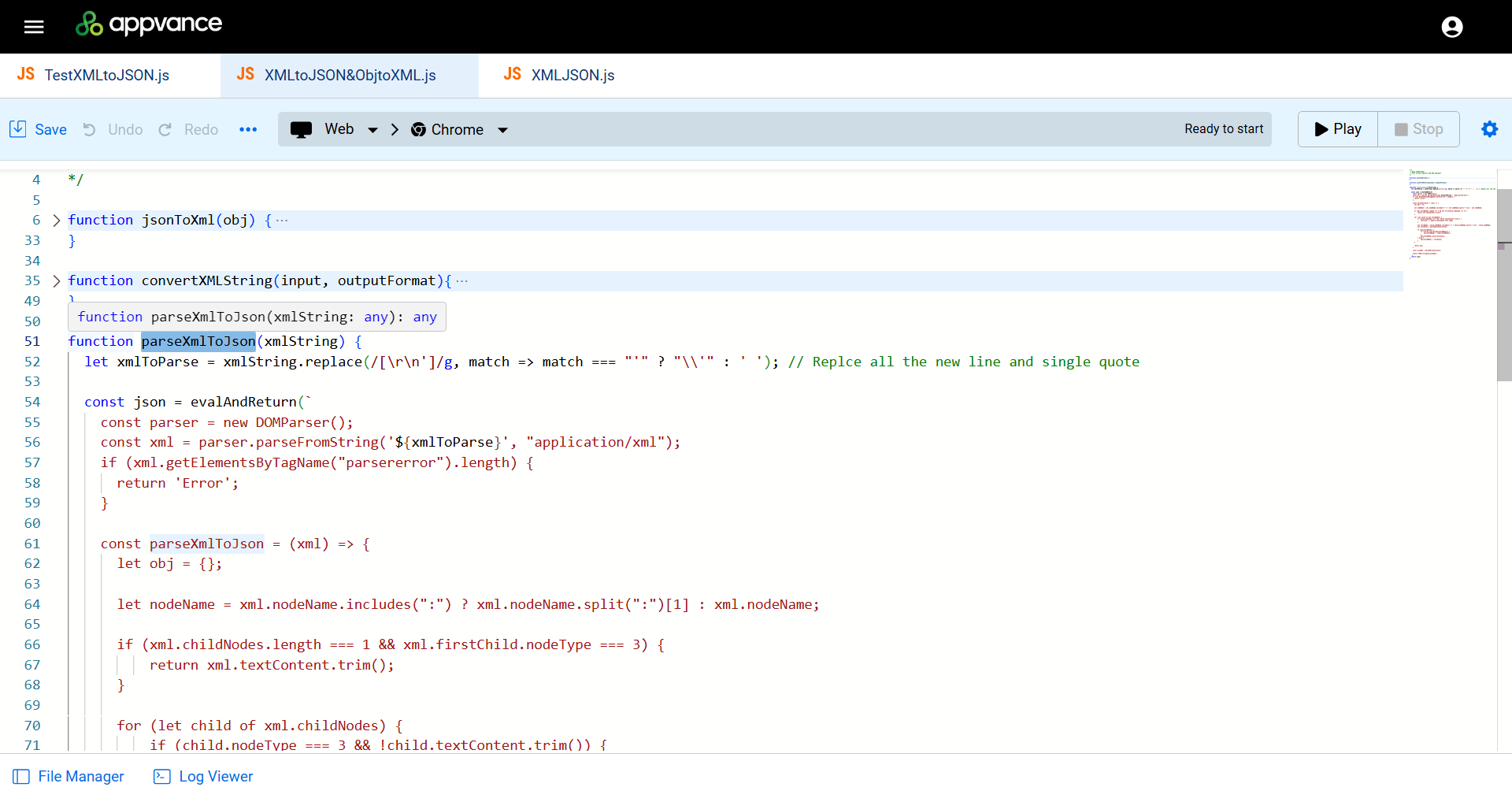Click the Undo arrow icon
This screenshot has width=1512, height=787.
tap(90, 129)
